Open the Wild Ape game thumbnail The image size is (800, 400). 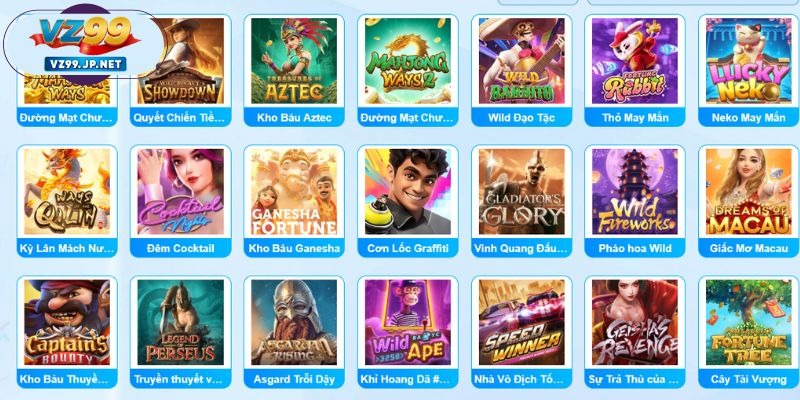click(x=408, y=322)
